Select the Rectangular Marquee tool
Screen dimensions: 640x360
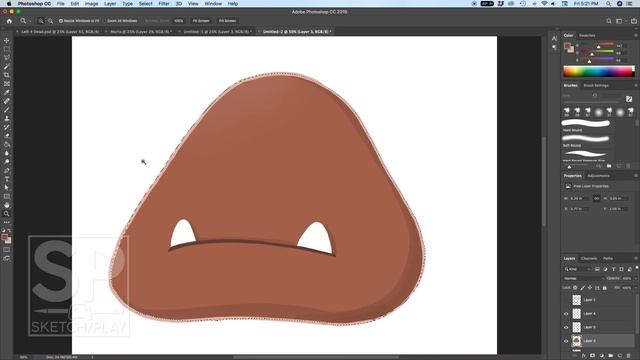click(7, 49)
